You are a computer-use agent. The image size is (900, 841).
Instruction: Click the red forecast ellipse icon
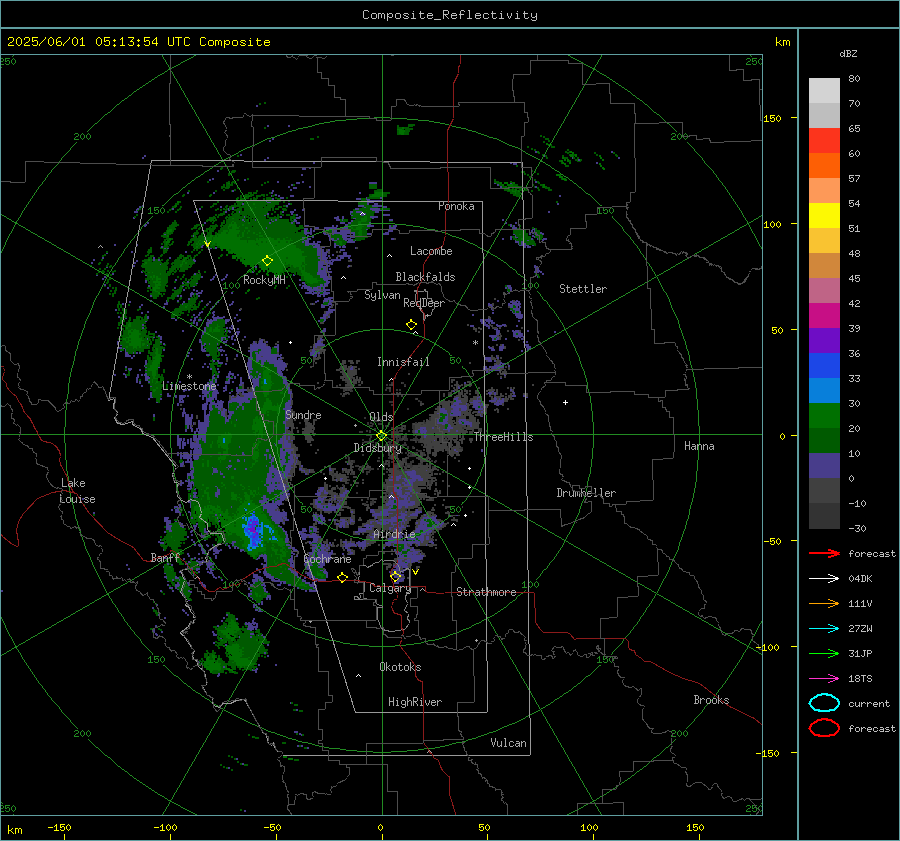pos(824,728)
